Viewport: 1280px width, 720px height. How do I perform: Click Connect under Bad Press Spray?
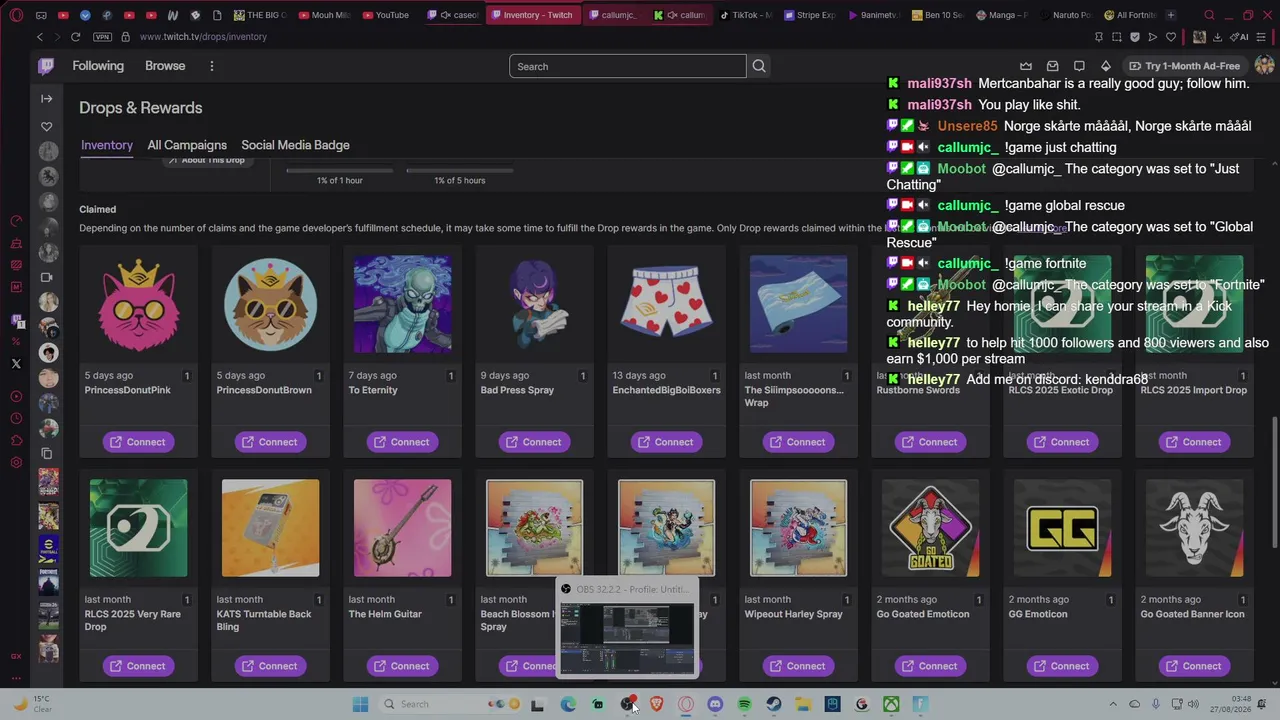pos(534,442)
